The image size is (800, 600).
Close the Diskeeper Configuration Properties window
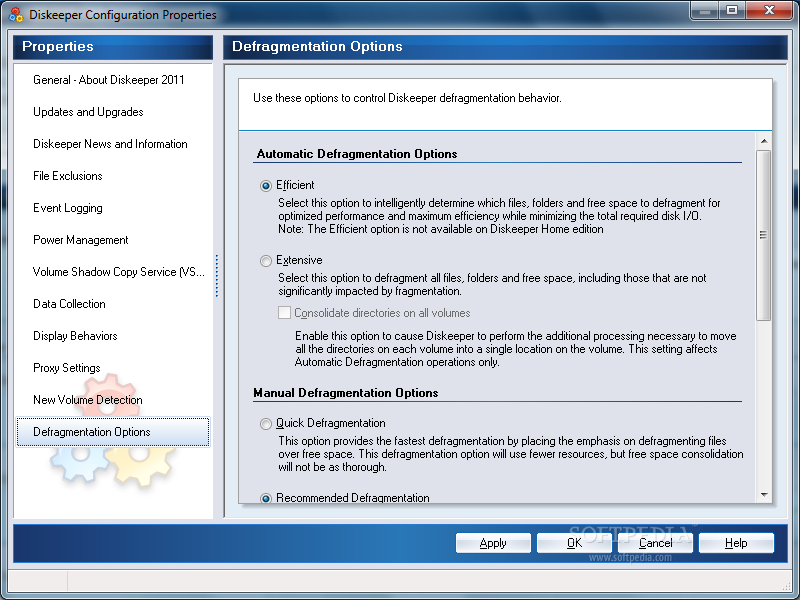tap(769, 11)
